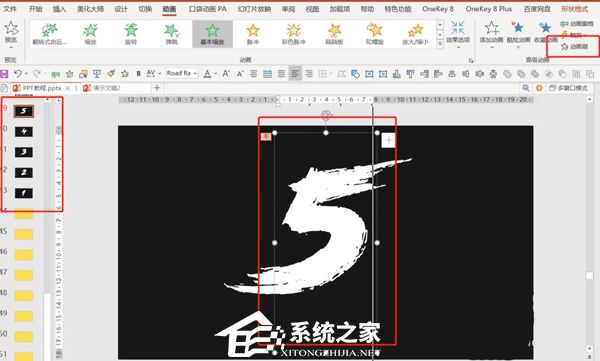Apply the 弹跳 bounce animation effect

pyautogui.click(x=171, y=34)
